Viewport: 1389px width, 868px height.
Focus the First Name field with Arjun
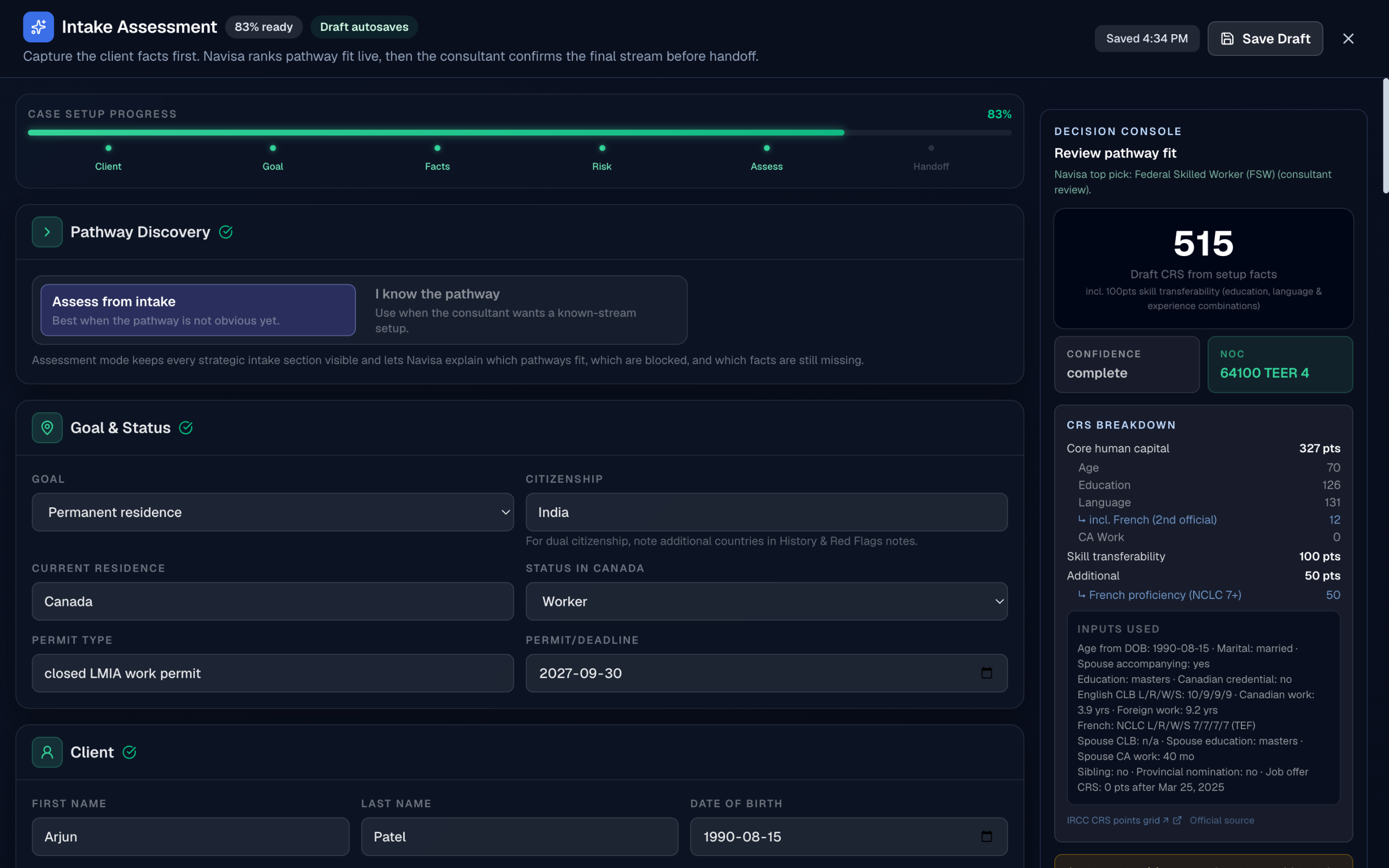tap(190, 837)
